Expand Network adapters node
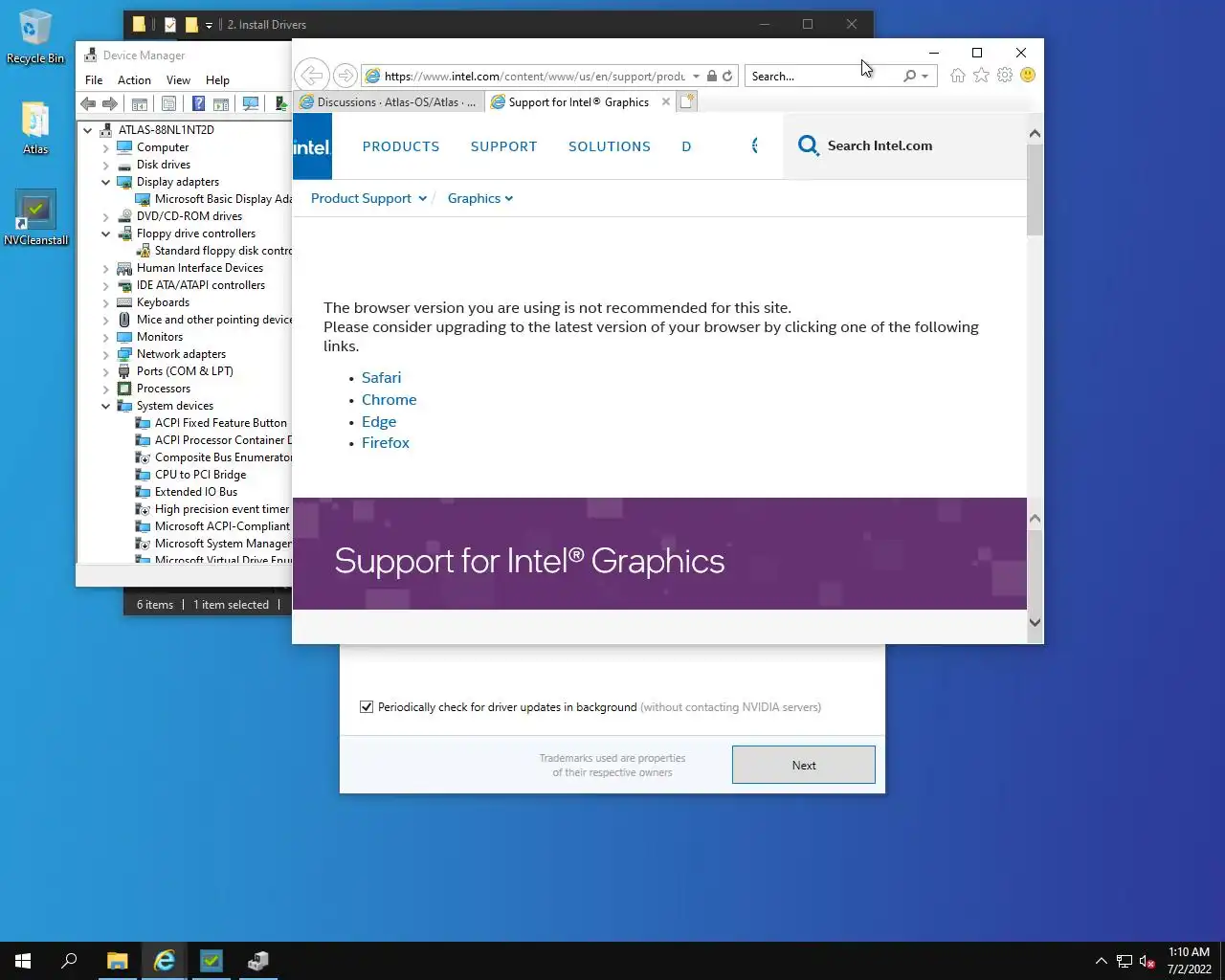 coord(105,354)
